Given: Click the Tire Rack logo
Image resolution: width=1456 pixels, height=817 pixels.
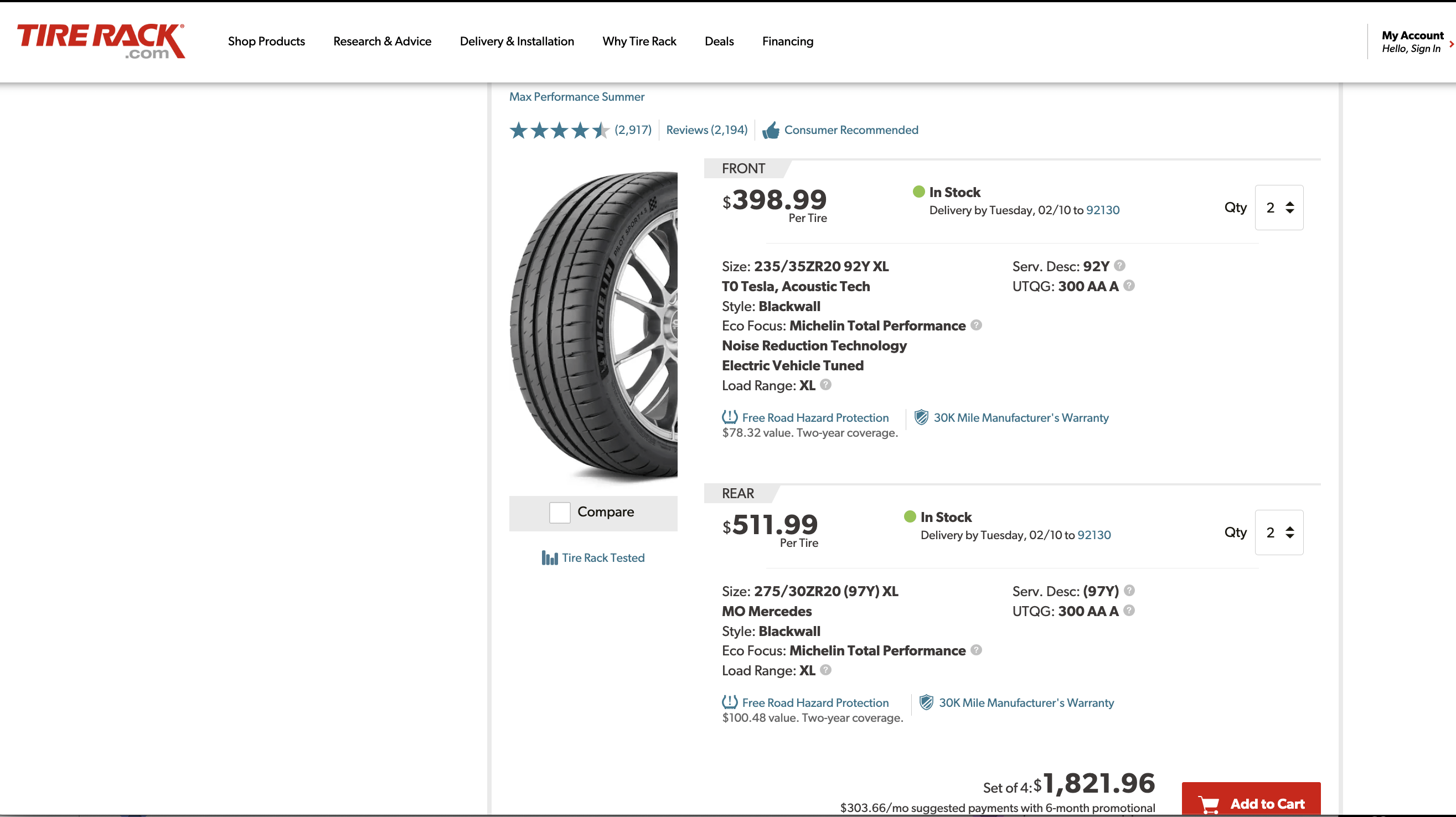Looking at the screenshot, I should (101, 40).
